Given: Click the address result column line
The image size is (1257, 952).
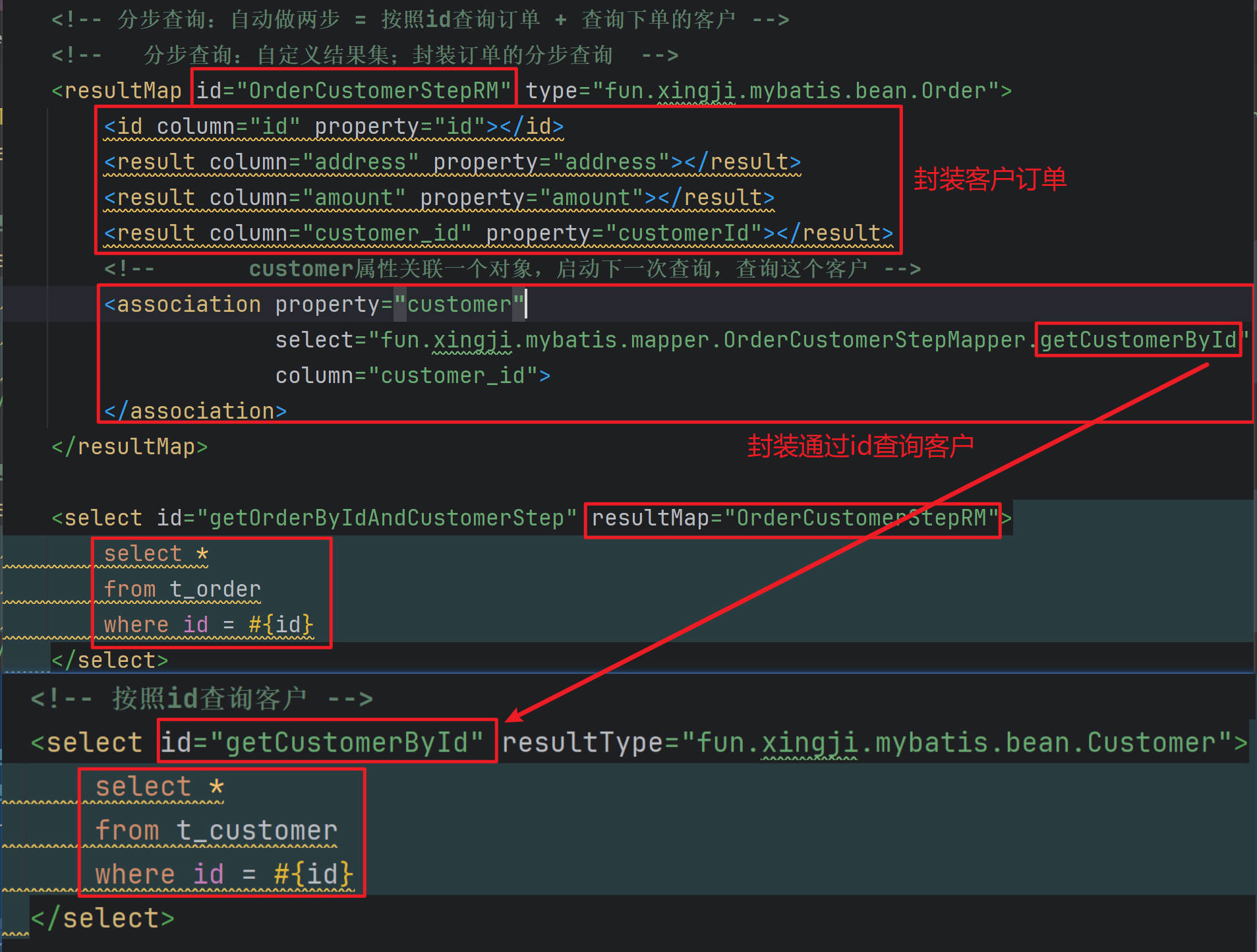Looking at the screenshot, I should 452,162.
